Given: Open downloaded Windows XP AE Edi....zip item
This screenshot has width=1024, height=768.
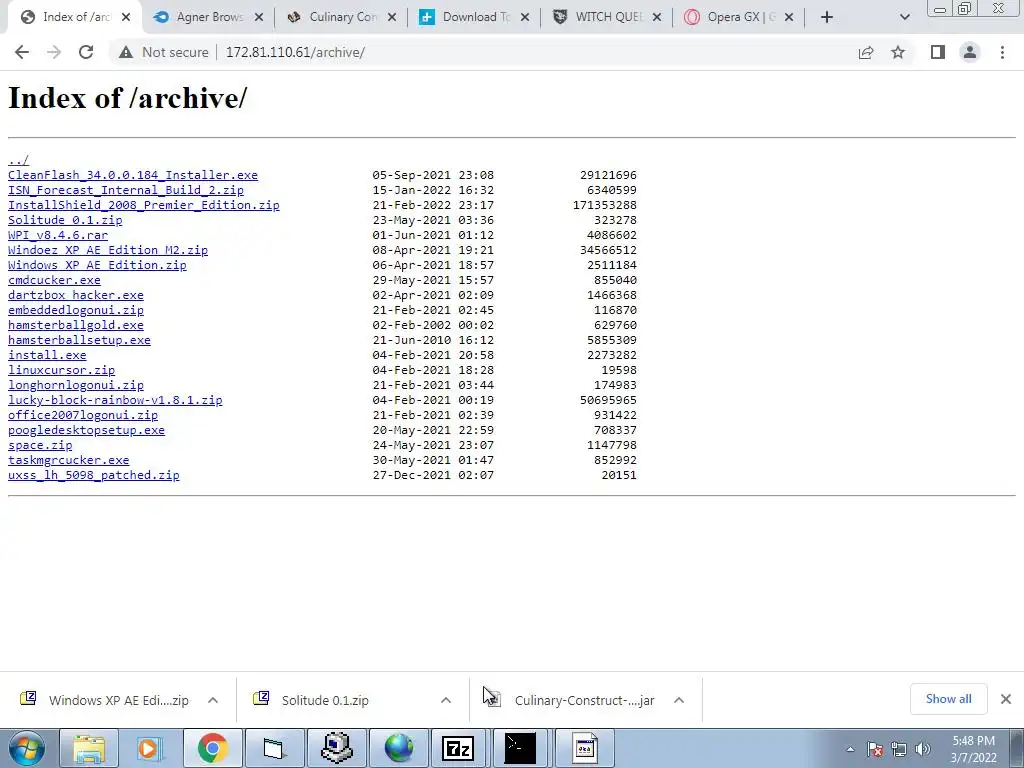Looking at the screenshot, I should [x=104, y=700].
